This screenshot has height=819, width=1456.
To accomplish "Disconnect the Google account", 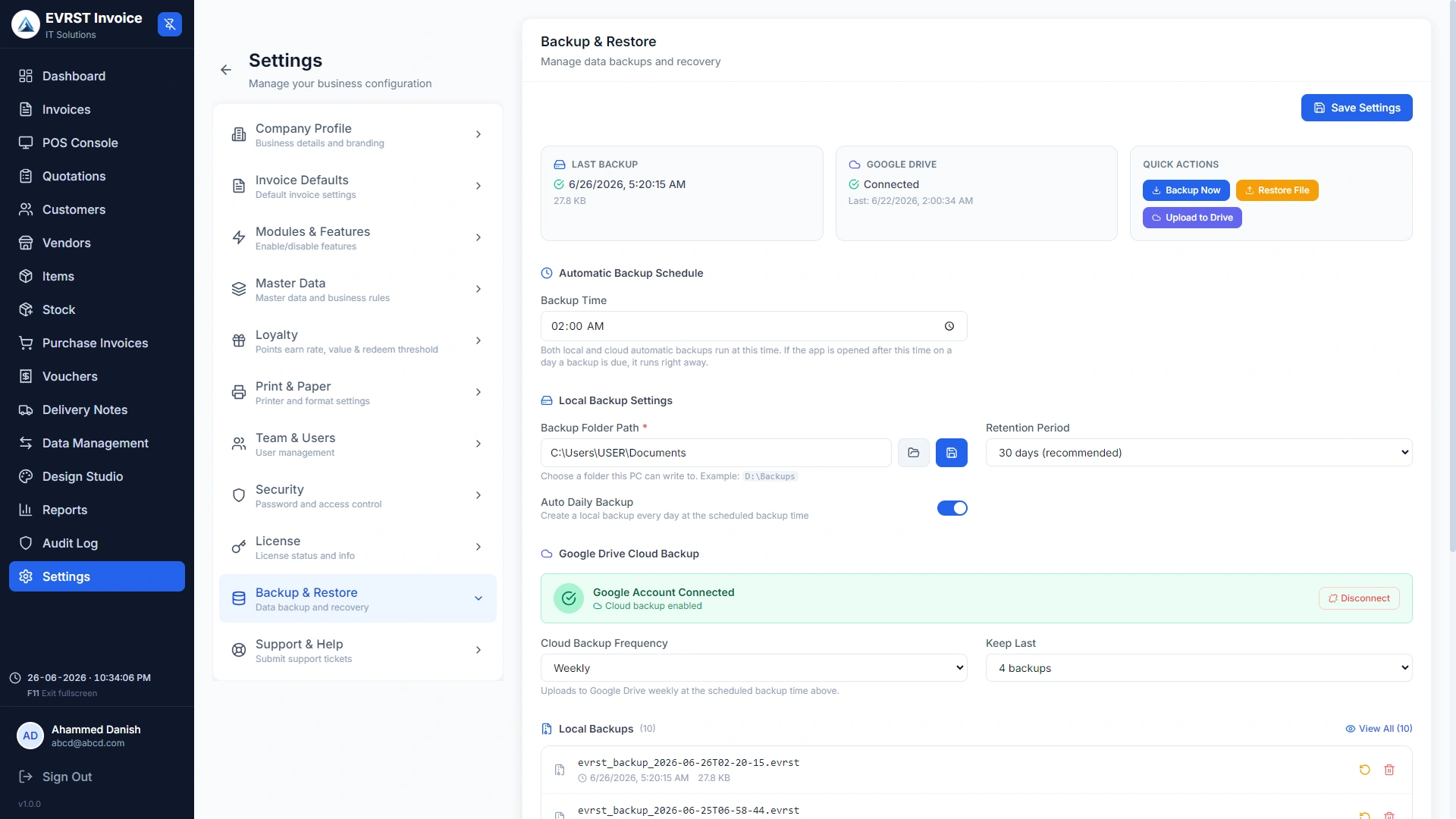I will pos(1359,598).
